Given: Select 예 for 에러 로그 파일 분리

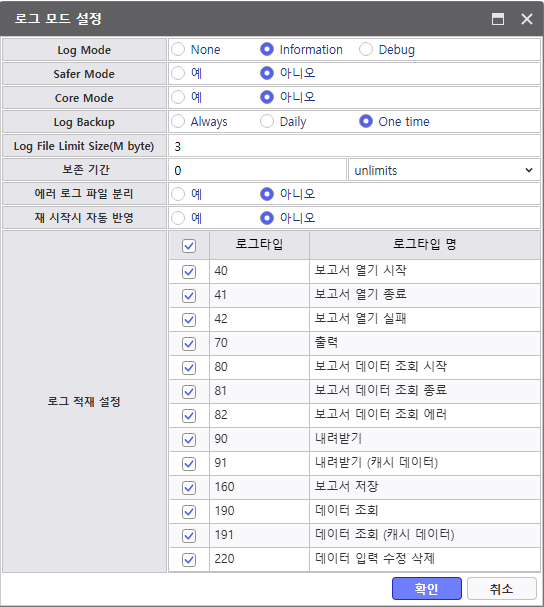Looking at the screenshot, I should [178, 194].
